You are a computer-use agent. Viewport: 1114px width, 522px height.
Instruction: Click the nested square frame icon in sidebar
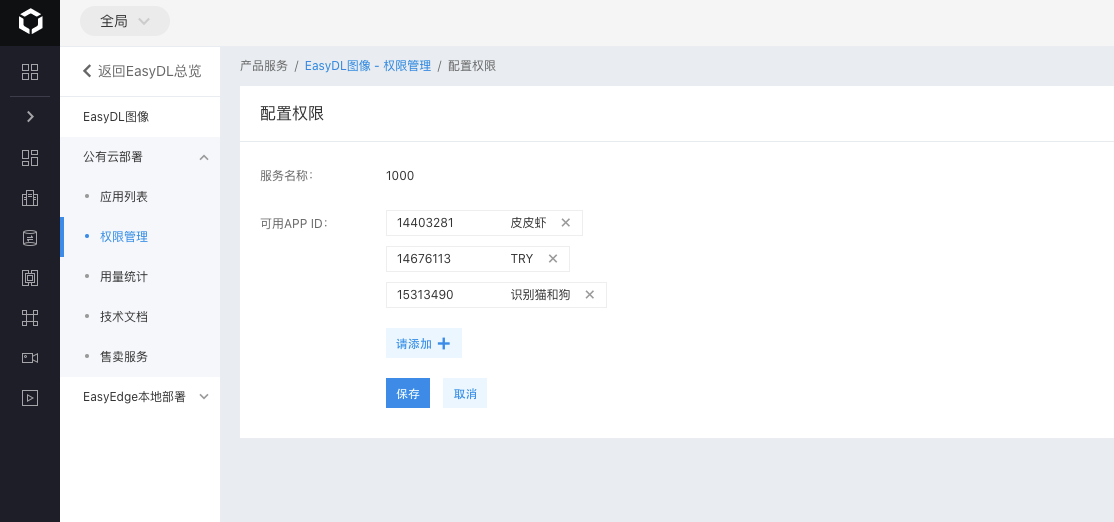[x=30, y=278]
